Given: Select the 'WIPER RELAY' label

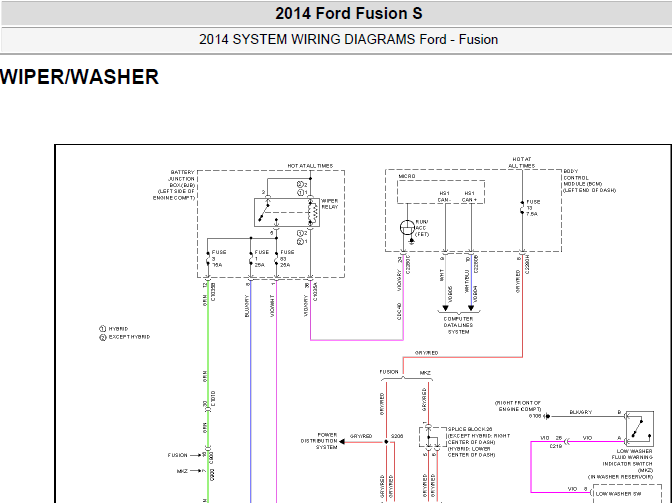Looking at the screenshot, I should click(330, 204).
